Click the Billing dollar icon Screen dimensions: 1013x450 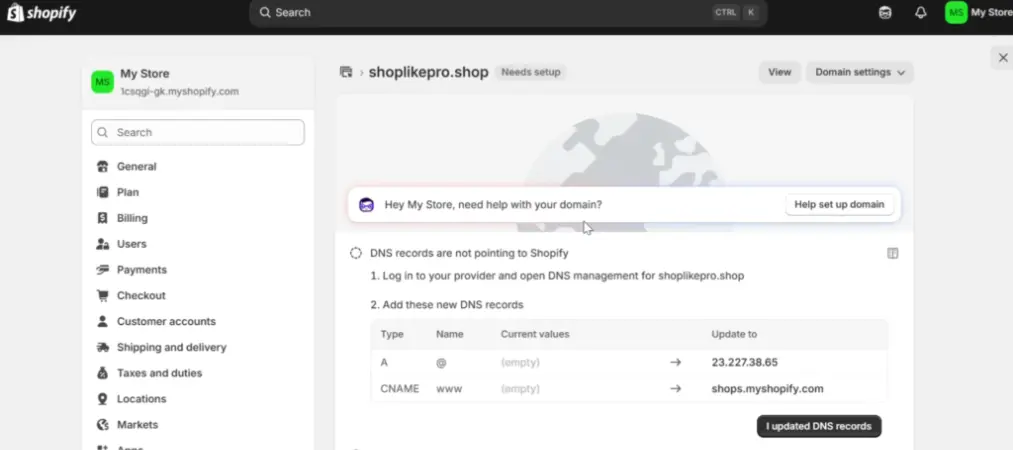102,218
